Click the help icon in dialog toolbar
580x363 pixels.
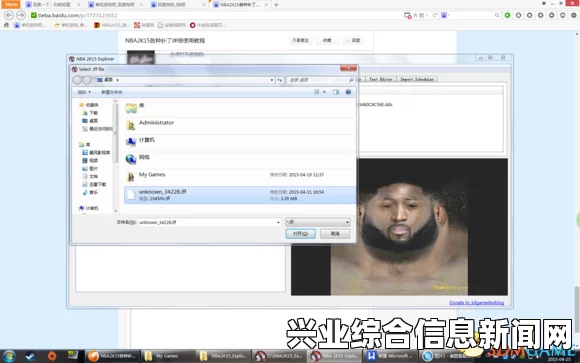[x=348, y=92]
